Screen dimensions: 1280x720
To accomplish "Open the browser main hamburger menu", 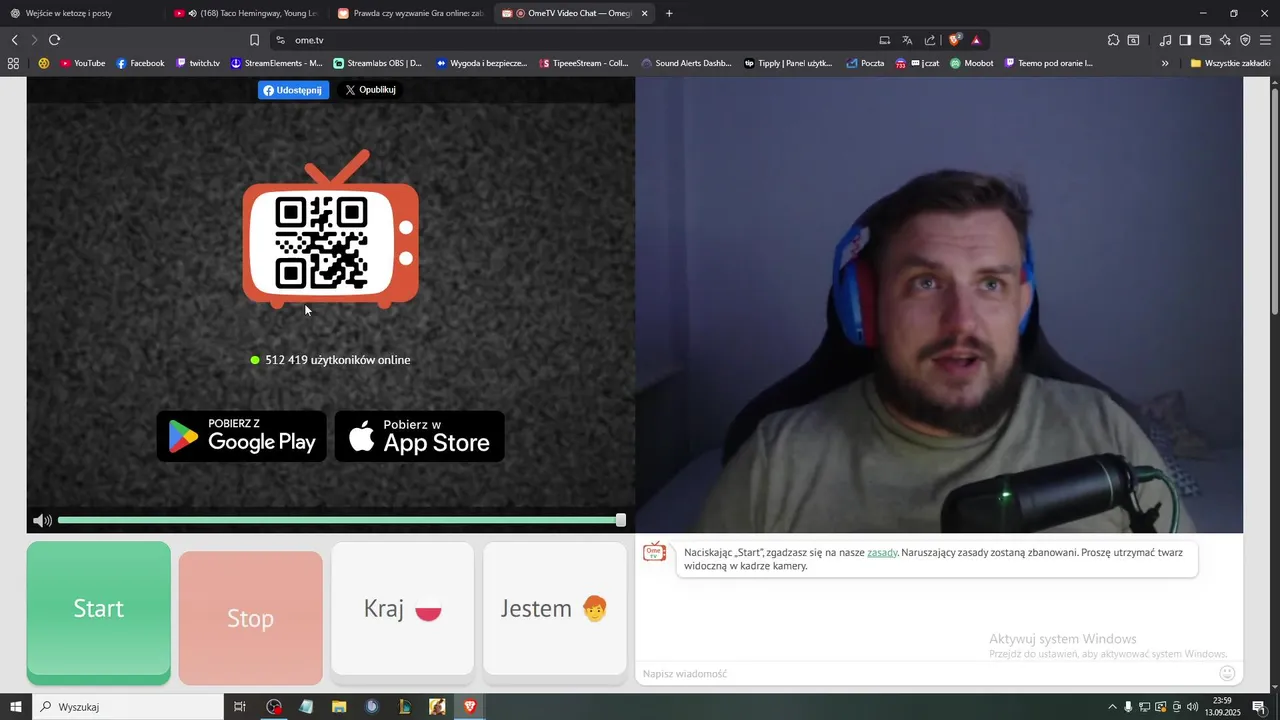I will coord(1266,40).
